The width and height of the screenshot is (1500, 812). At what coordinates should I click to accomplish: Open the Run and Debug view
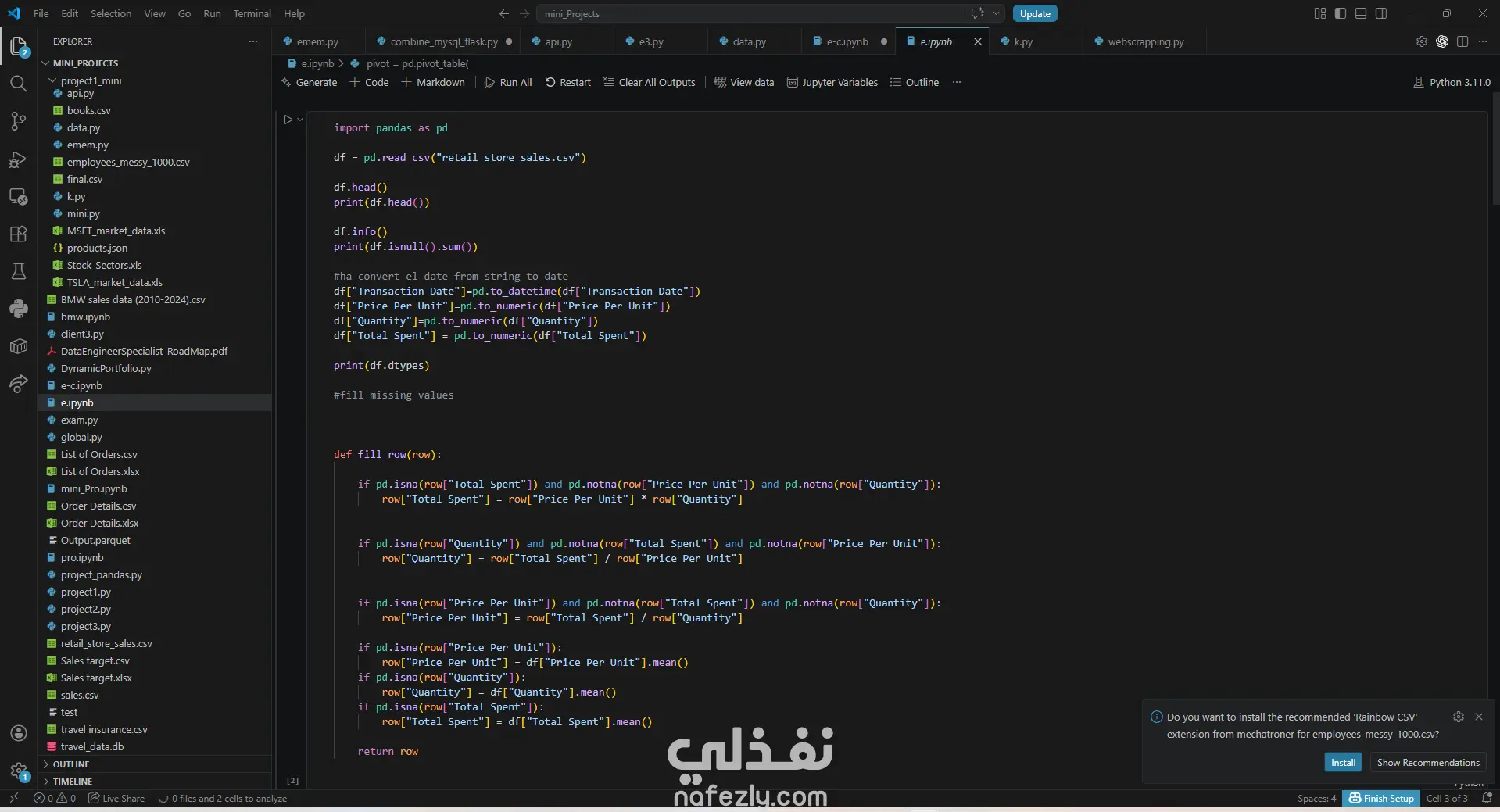pyautogui.click(x=19, y=159)
